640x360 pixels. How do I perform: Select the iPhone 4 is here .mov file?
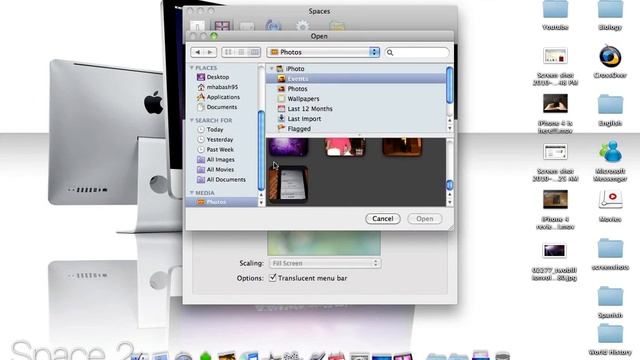(555, 113)
